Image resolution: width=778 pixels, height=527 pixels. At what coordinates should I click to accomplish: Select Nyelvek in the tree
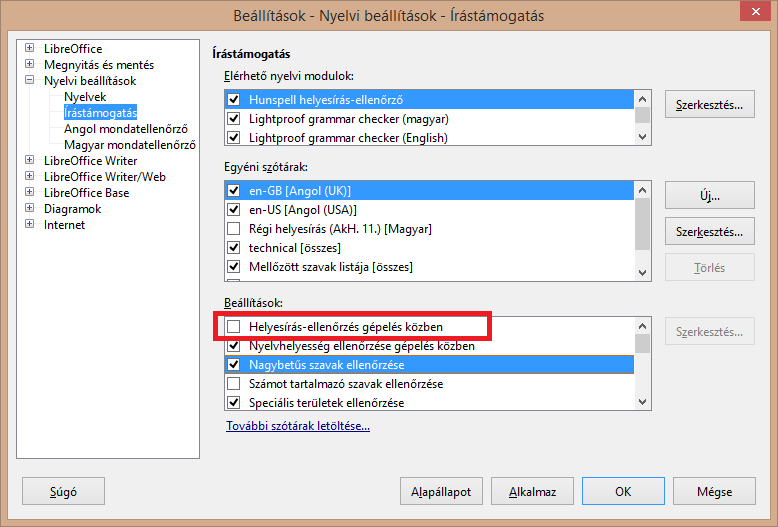point(85,97)
